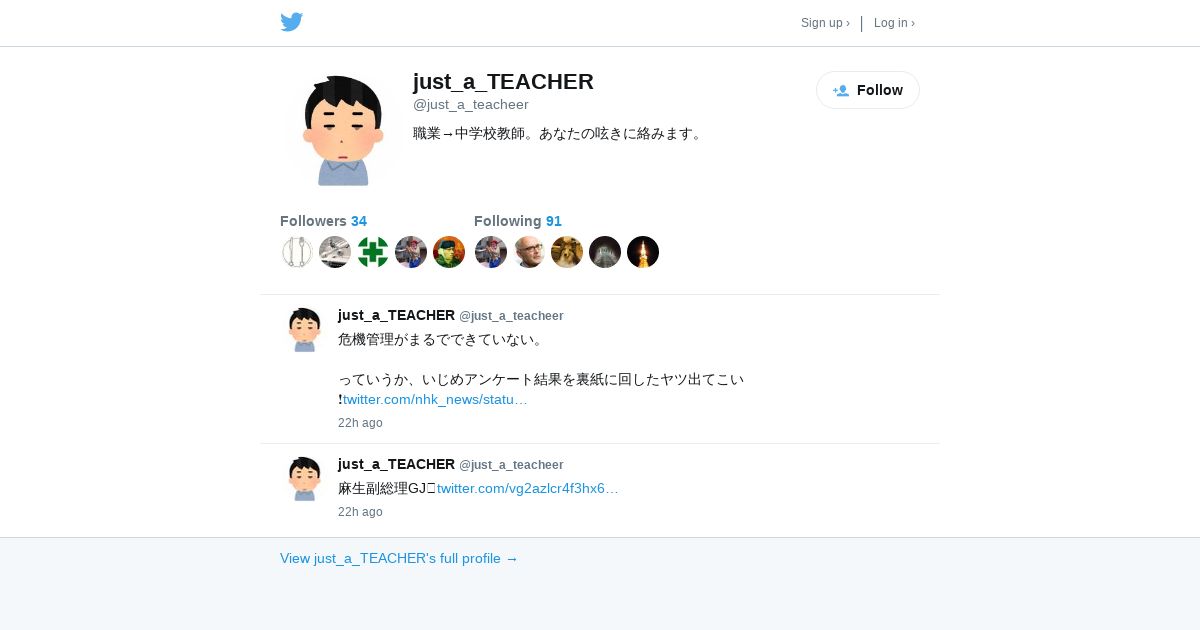Select the green-faced follower avatar

click(x=449, y=252)
